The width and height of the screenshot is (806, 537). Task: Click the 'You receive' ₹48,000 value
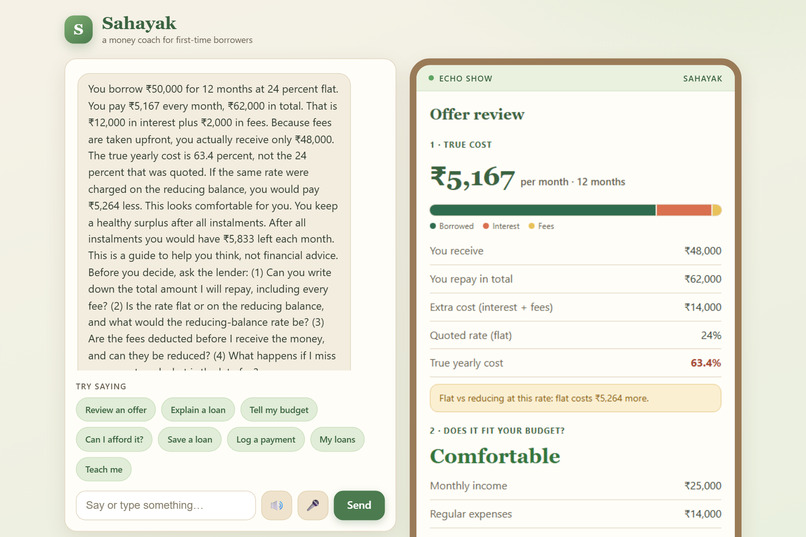tap(703, 251)
